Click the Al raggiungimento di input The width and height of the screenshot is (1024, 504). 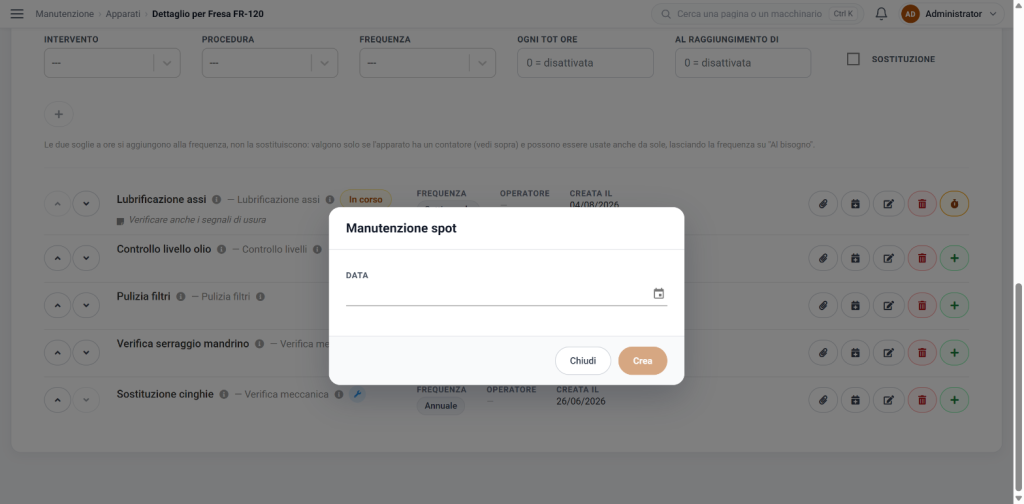[x=743, y=63]
